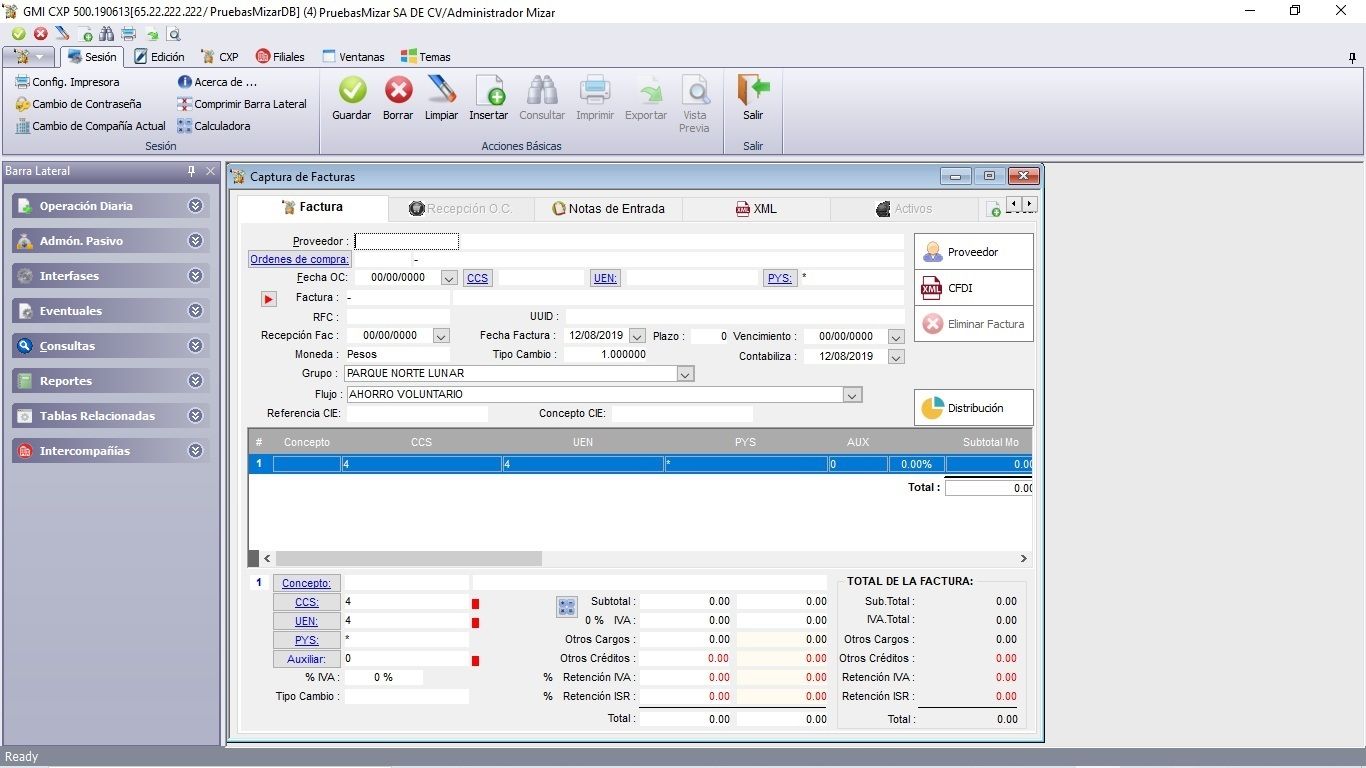Image resolution: width=1366 pixels, height=768 pixels.
Task: Open the Contabiliza date dropdown
Action: coord(896,357)
